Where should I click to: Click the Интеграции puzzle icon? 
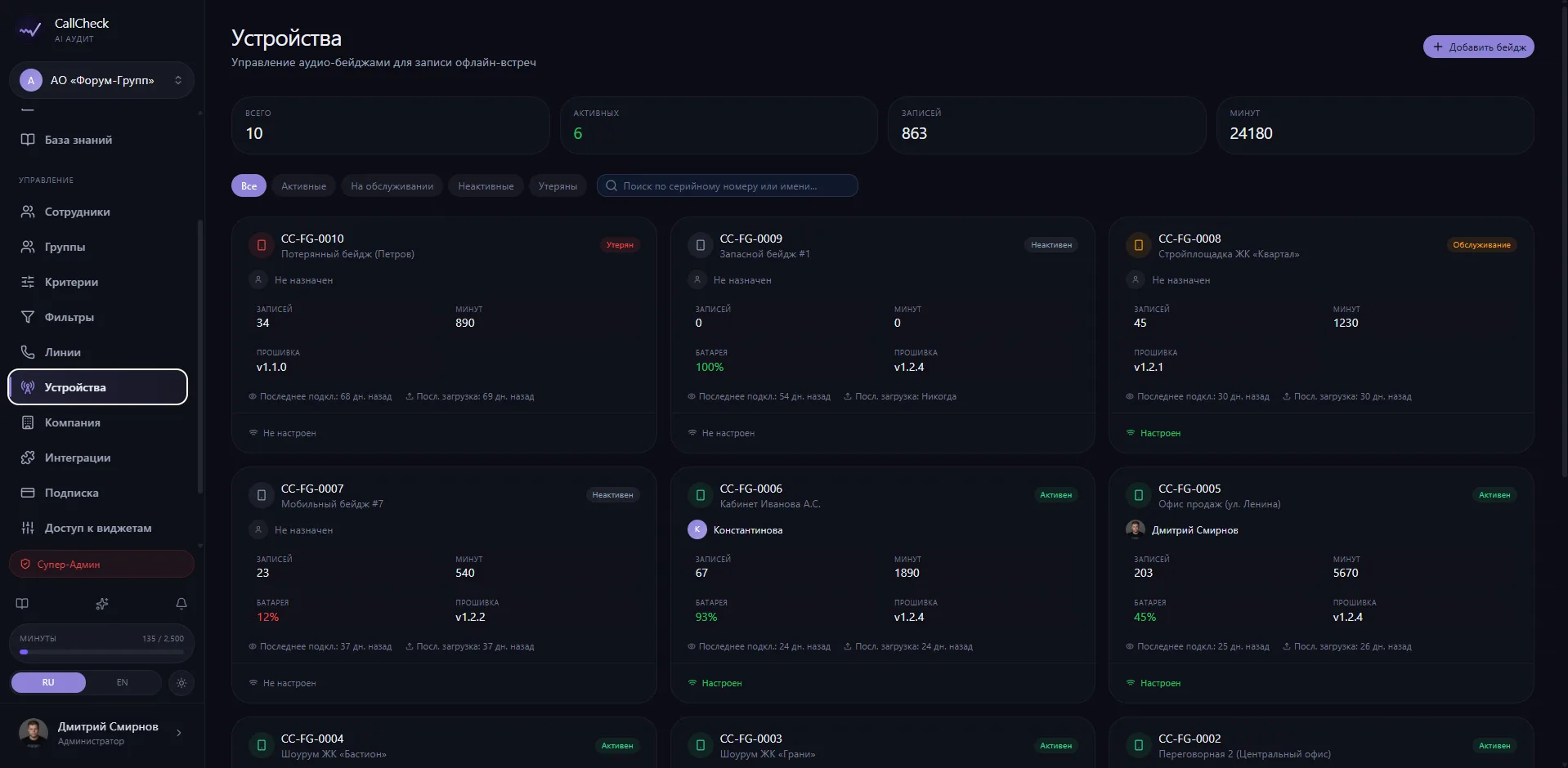coord(28,458)
